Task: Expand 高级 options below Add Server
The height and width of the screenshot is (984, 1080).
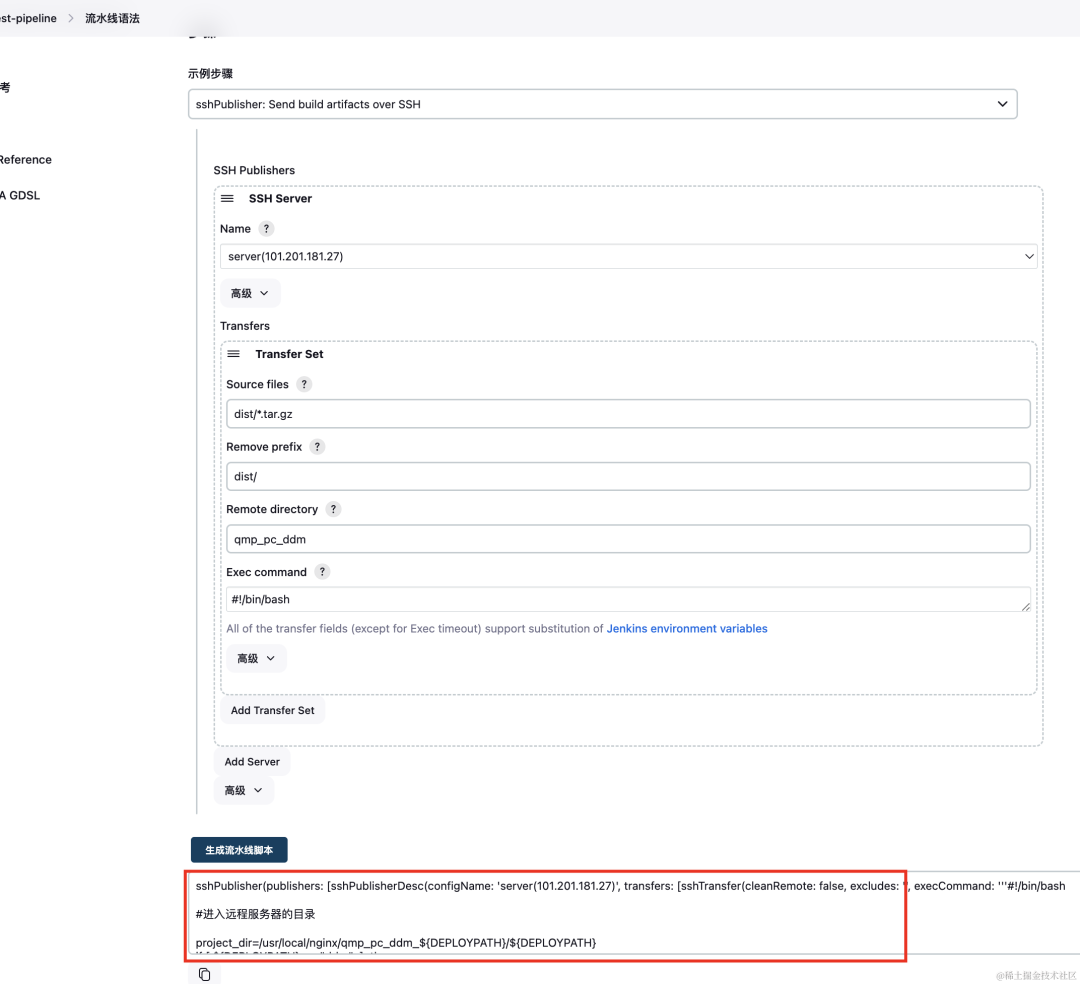Action: tap(244, 791)
